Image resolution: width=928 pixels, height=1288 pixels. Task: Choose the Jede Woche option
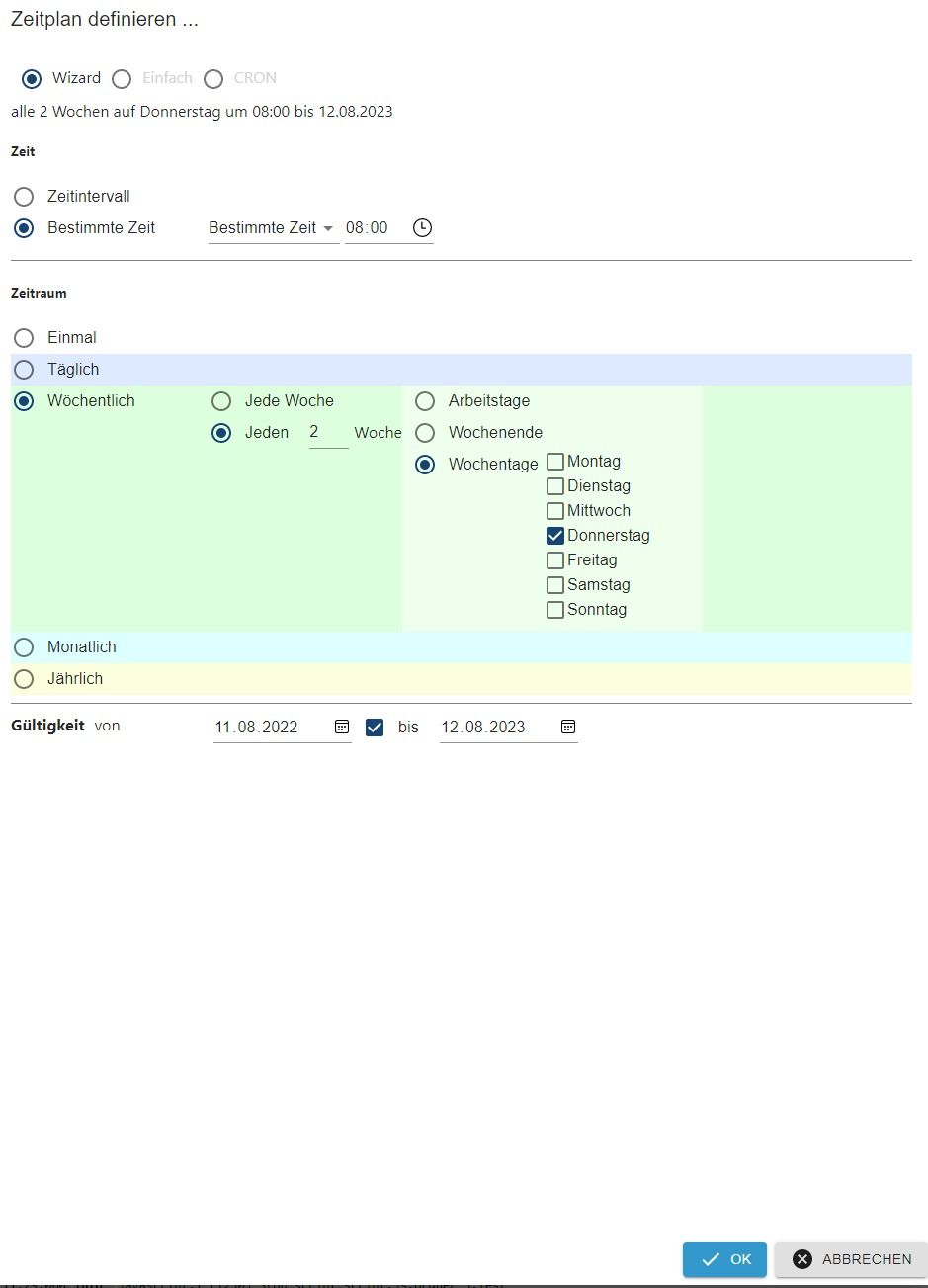pyautogui.click(x=221, y=401)
